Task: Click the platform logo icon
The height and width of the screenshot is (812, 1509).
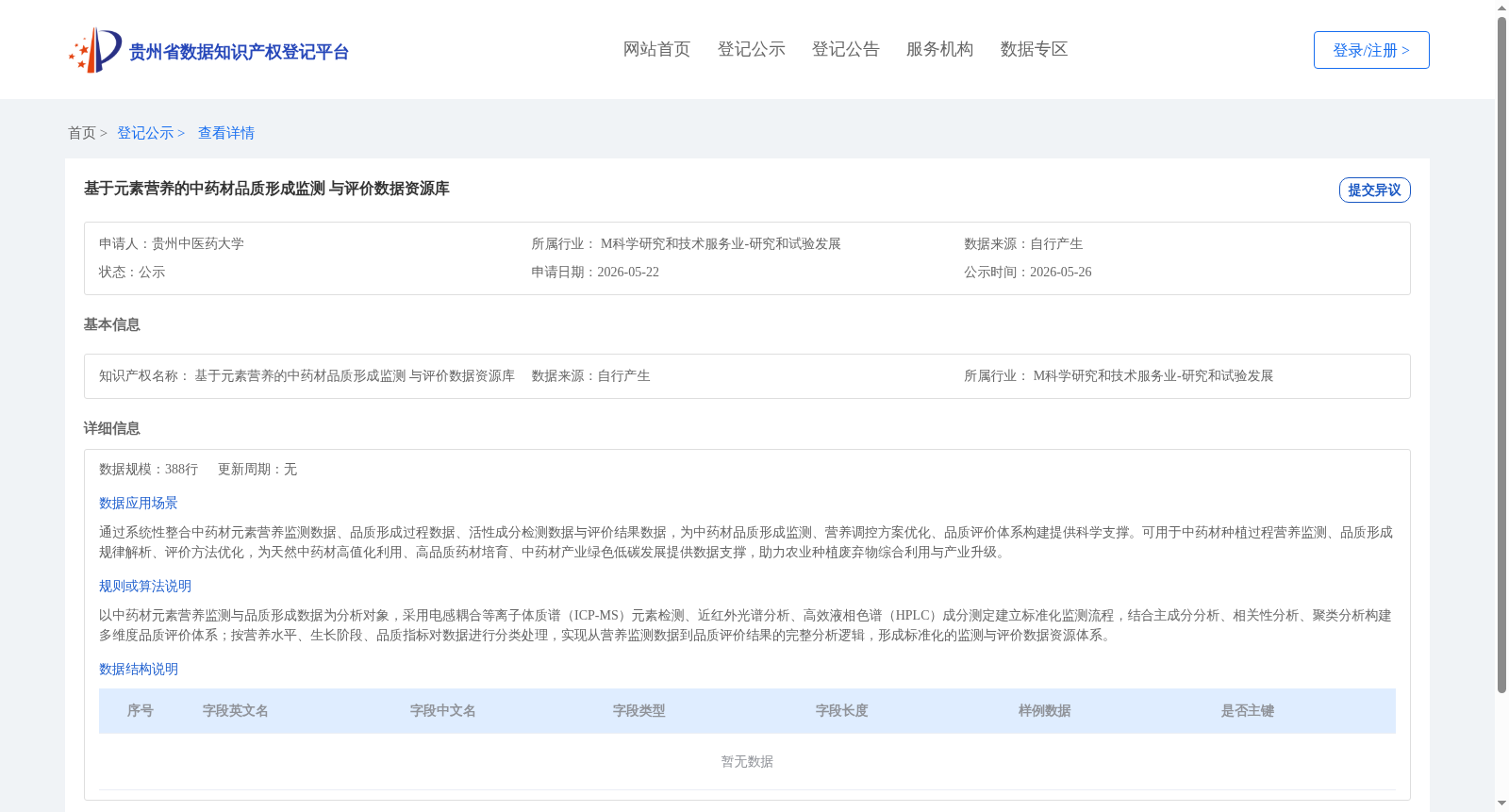Action: pos(95,50)
